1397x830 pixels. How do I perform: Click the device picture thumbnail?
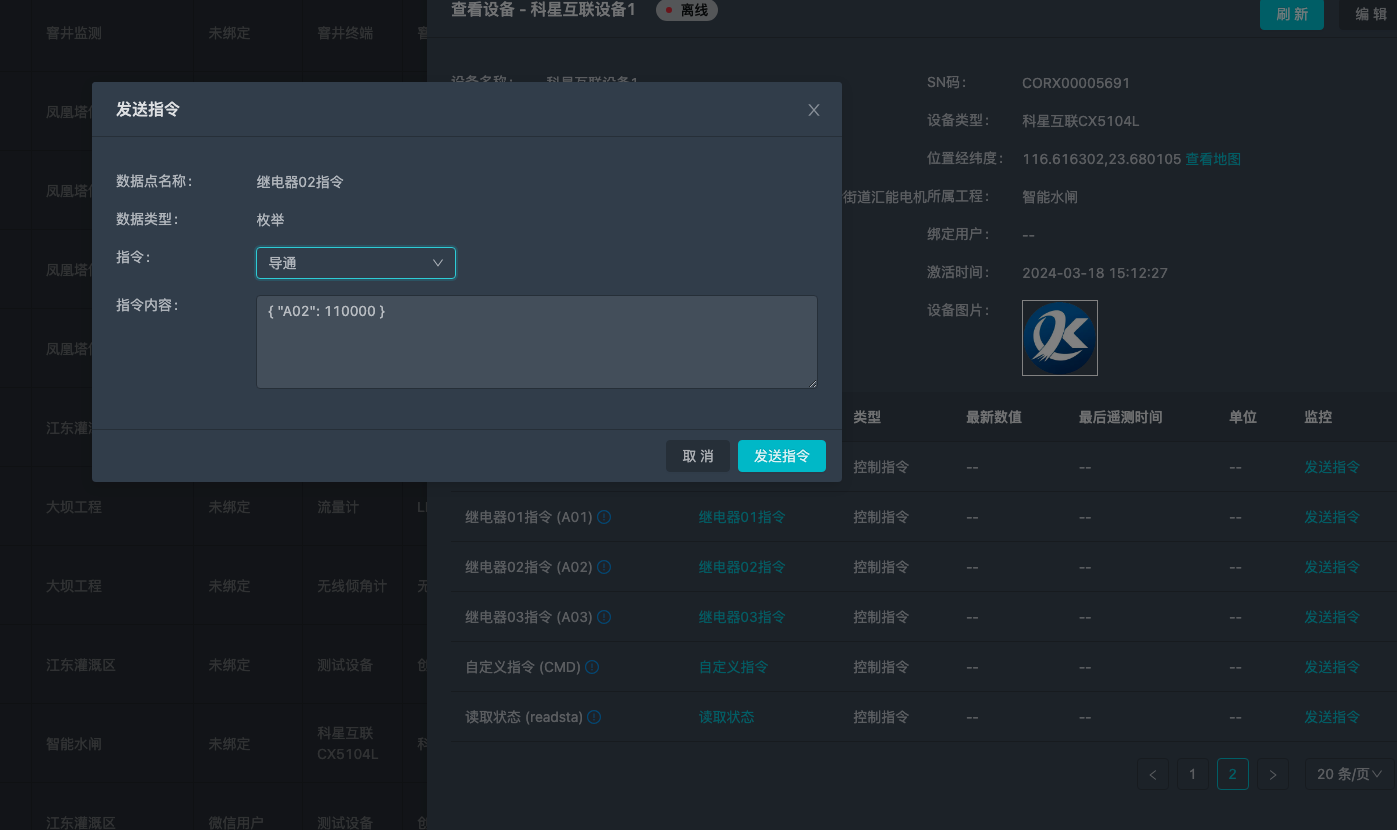1060,337
